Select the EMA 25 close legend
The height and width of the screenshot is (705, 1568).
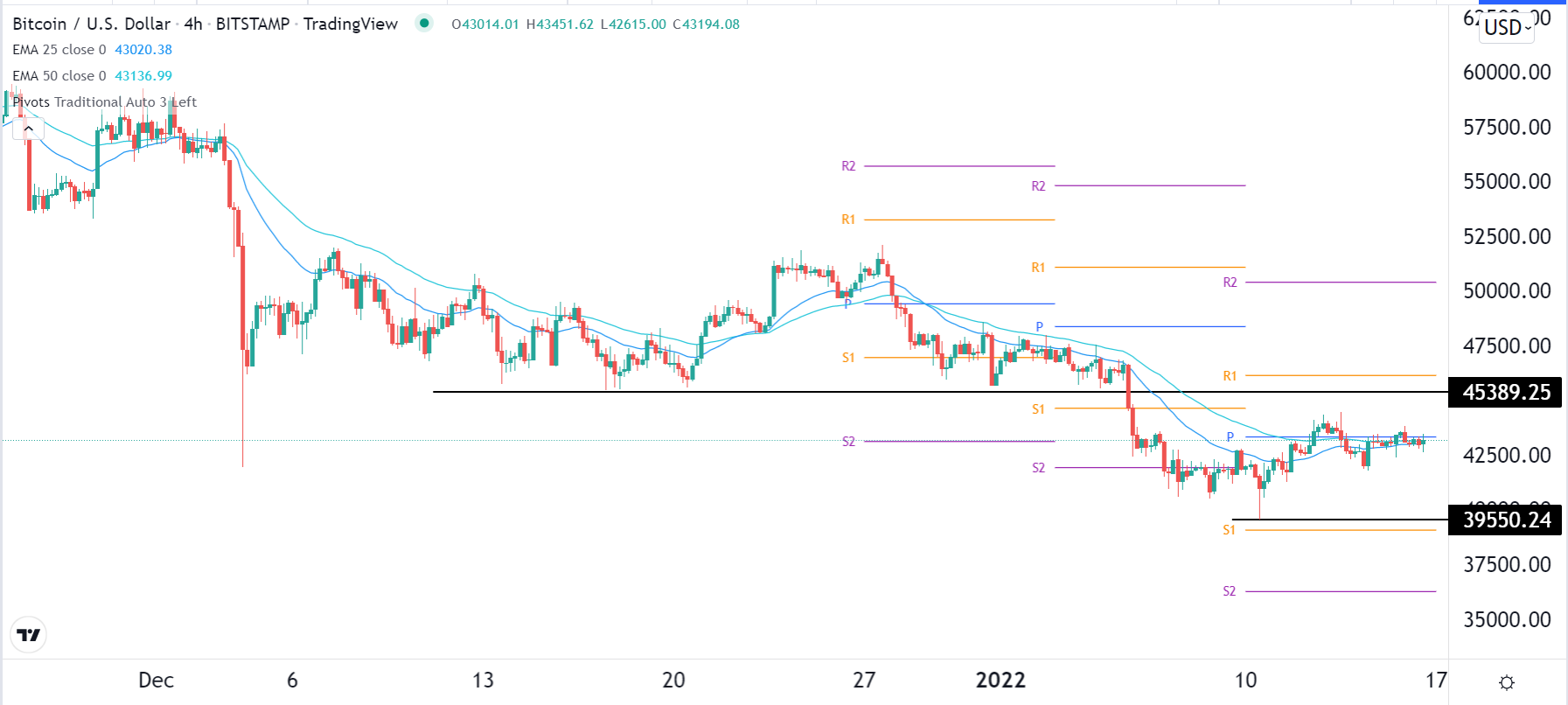pyautogui.click(x=59, y=50)
